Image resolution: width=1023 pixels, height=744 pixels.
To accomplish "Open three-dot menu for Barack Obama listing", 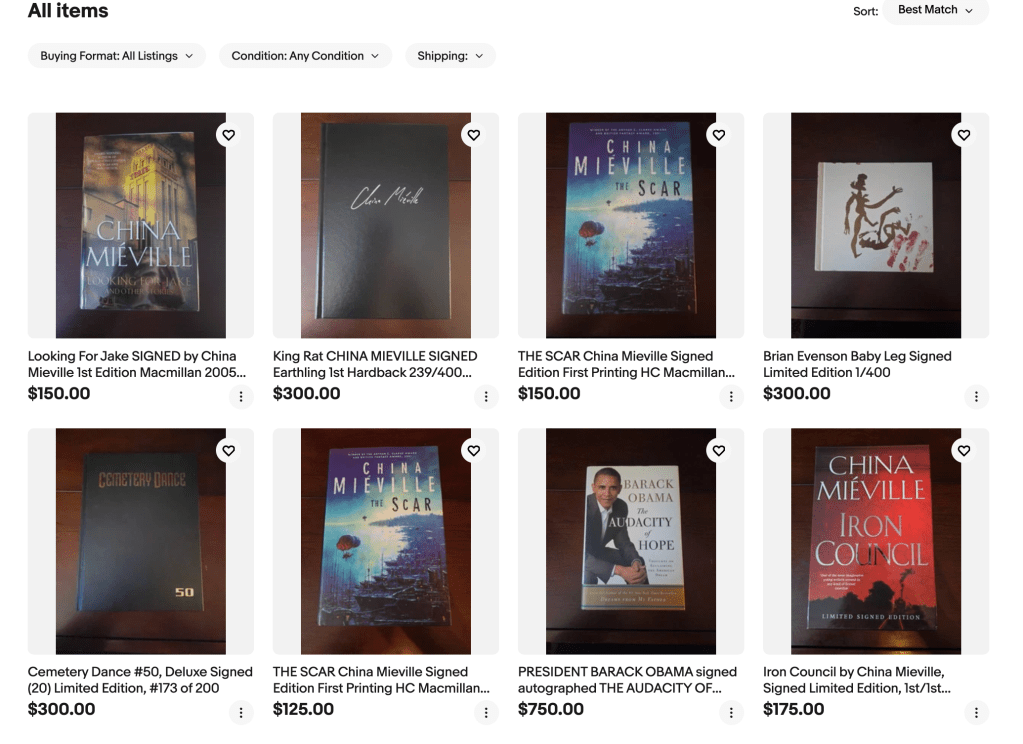I will (731, 712).
